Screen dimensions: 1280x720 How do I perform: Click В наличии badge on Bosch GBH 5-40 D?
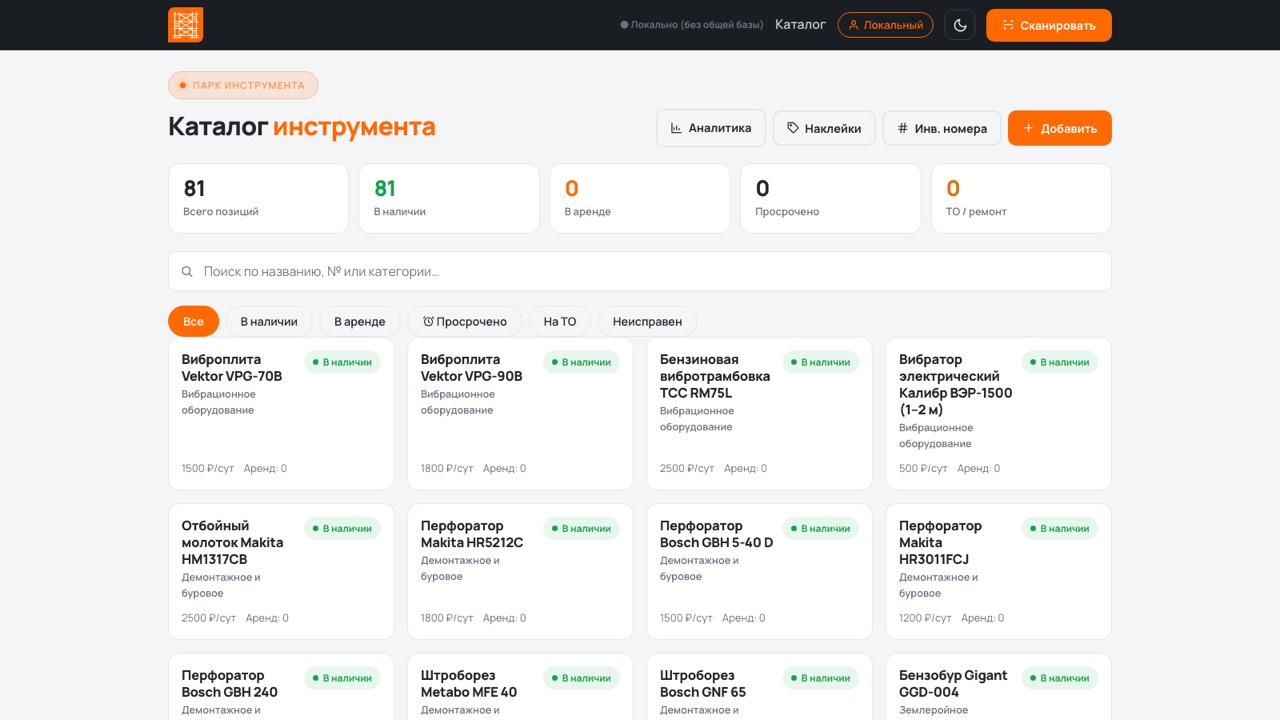pyautogui.click(x=820, y=528)
